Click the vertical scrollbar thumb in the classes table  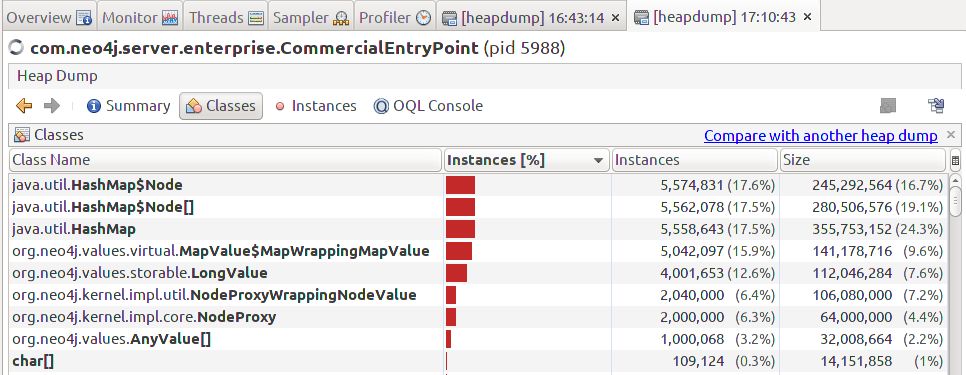coord(955,202)
